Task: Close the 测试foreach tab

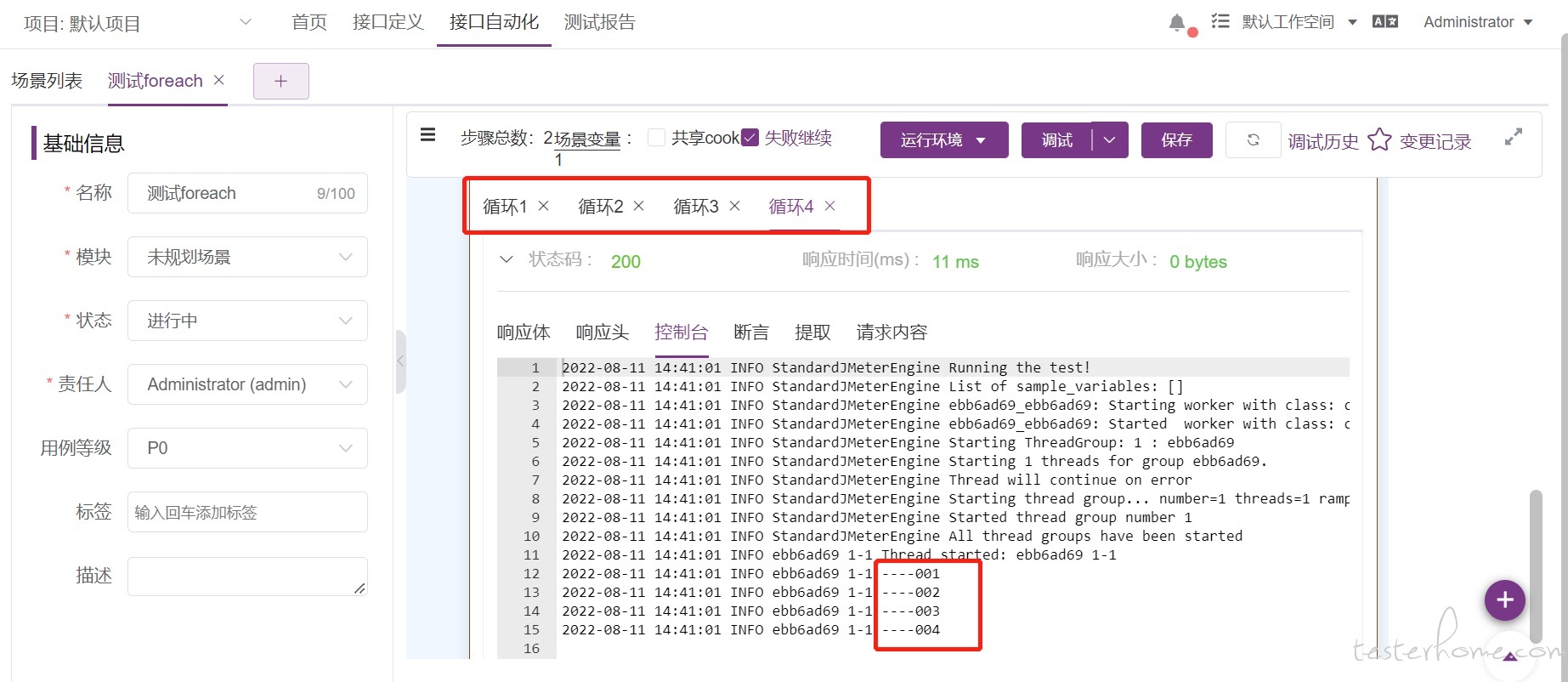Action: click(x=219, y=80)
